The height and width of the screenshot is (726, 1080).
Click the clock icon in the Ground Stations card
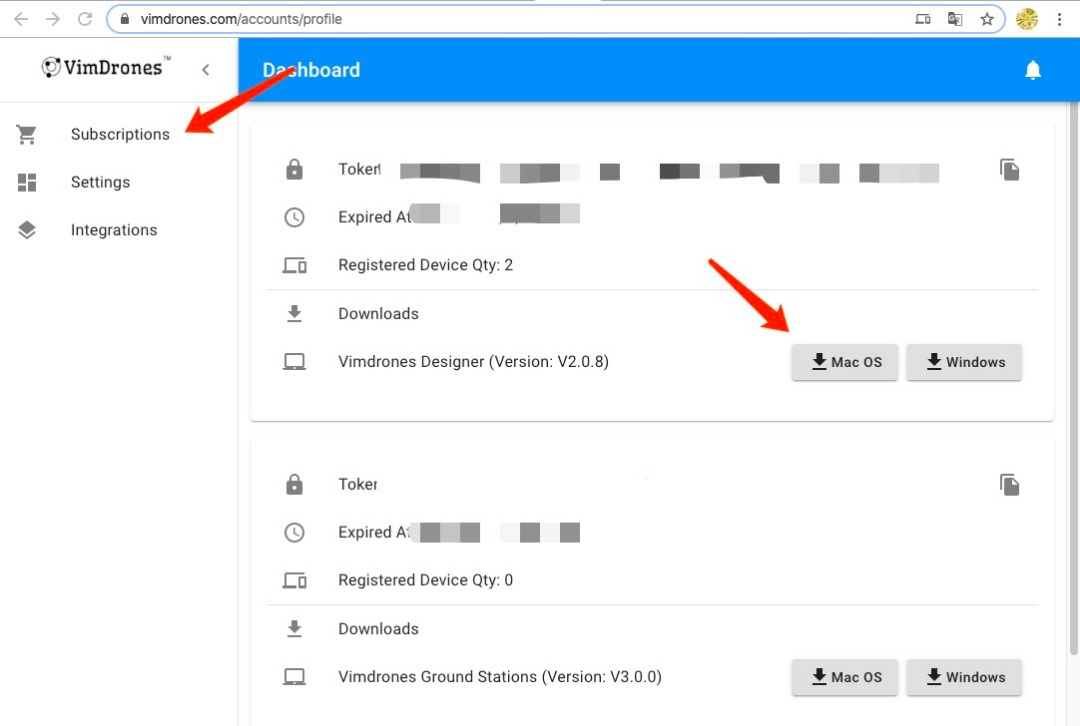click(294, 532)
